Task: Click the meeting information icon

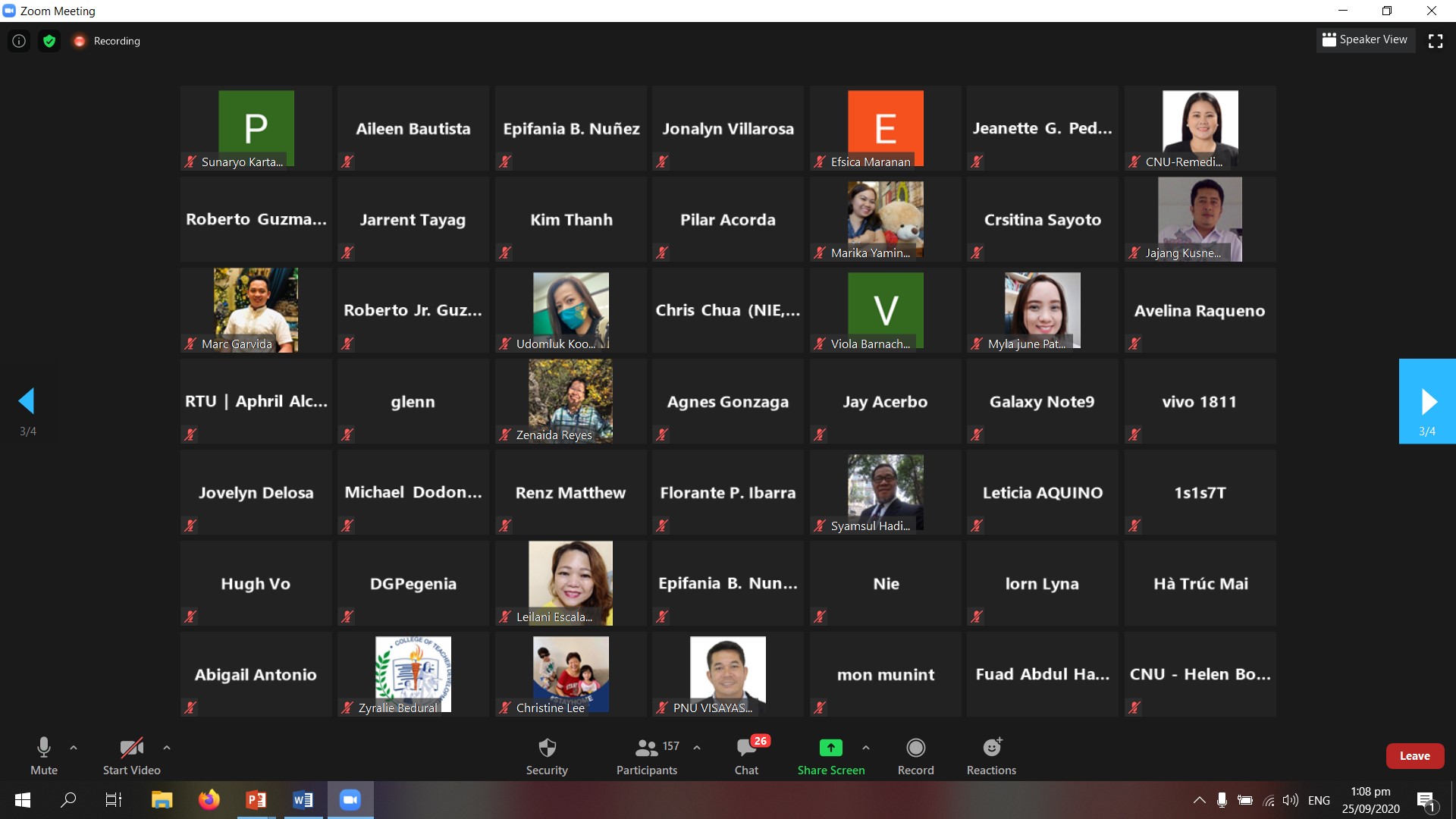Action: (19, 41)
